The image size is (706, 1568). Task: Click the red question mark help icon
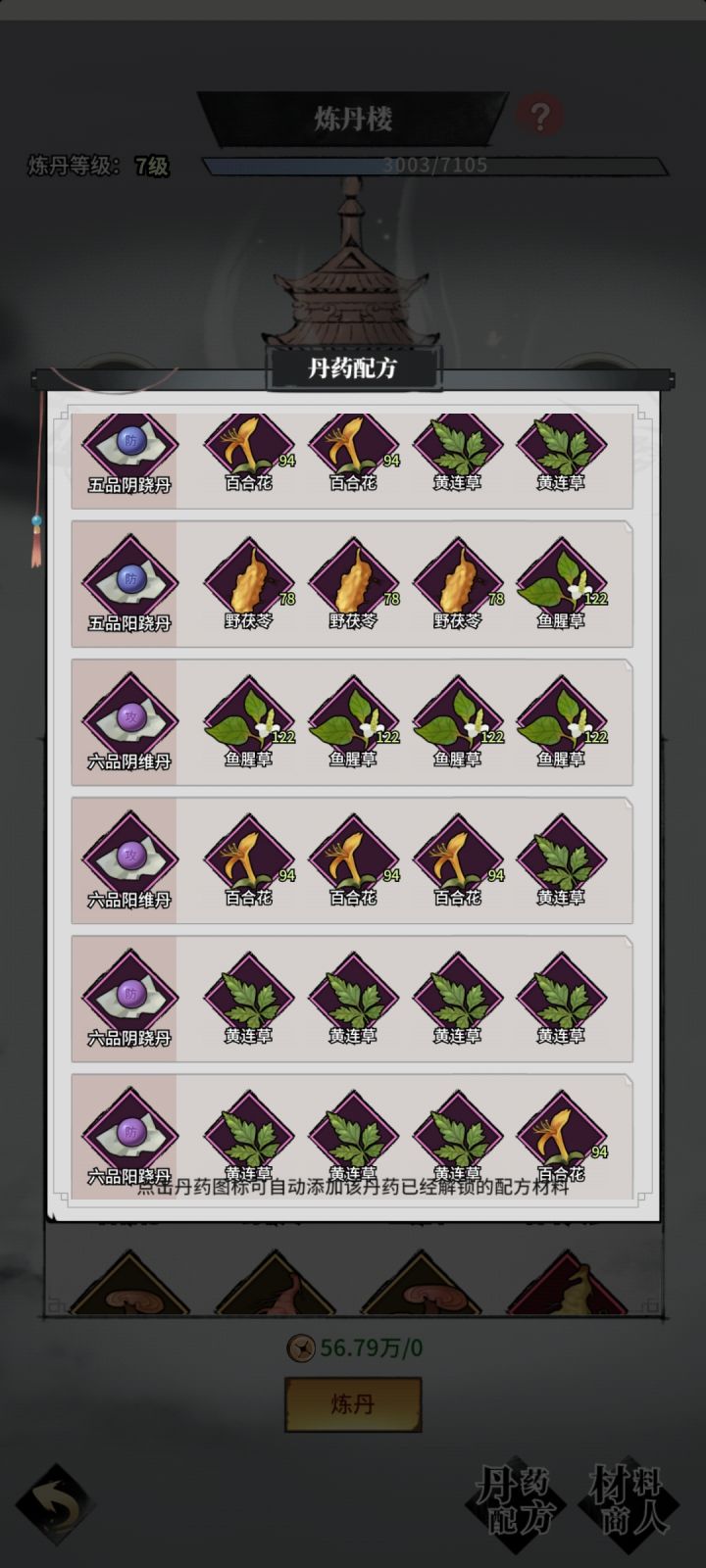pyautogui.click(x=538, y=116)
